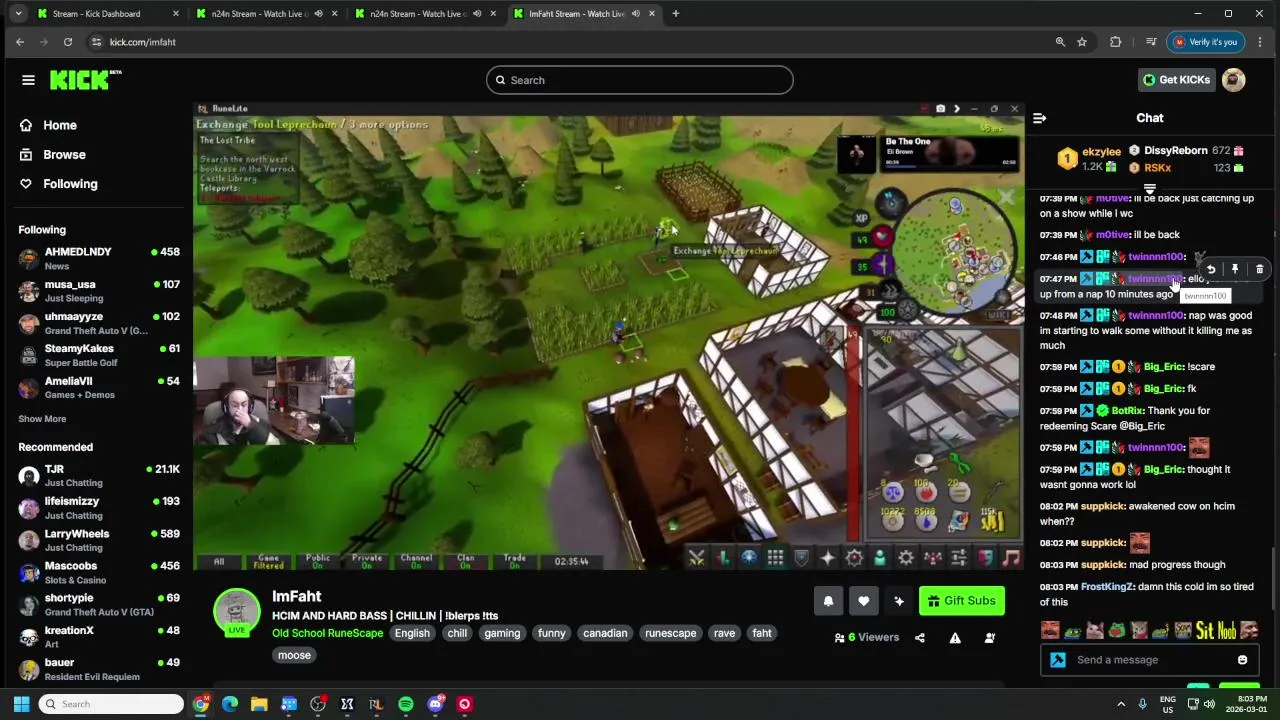Open TJR recommended channel

(98, 476)
